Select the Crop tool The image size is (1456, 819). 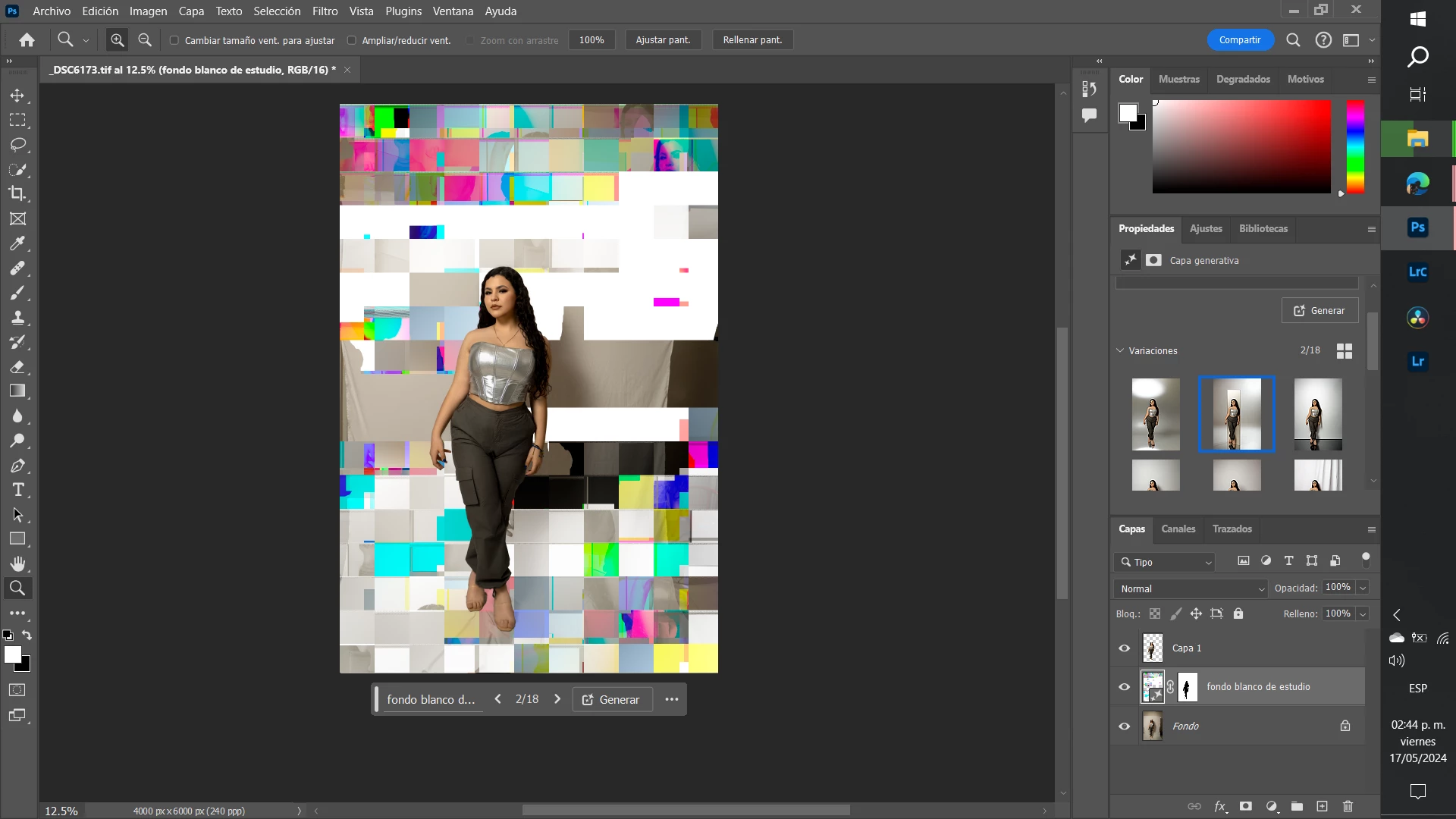click(17, 193)
